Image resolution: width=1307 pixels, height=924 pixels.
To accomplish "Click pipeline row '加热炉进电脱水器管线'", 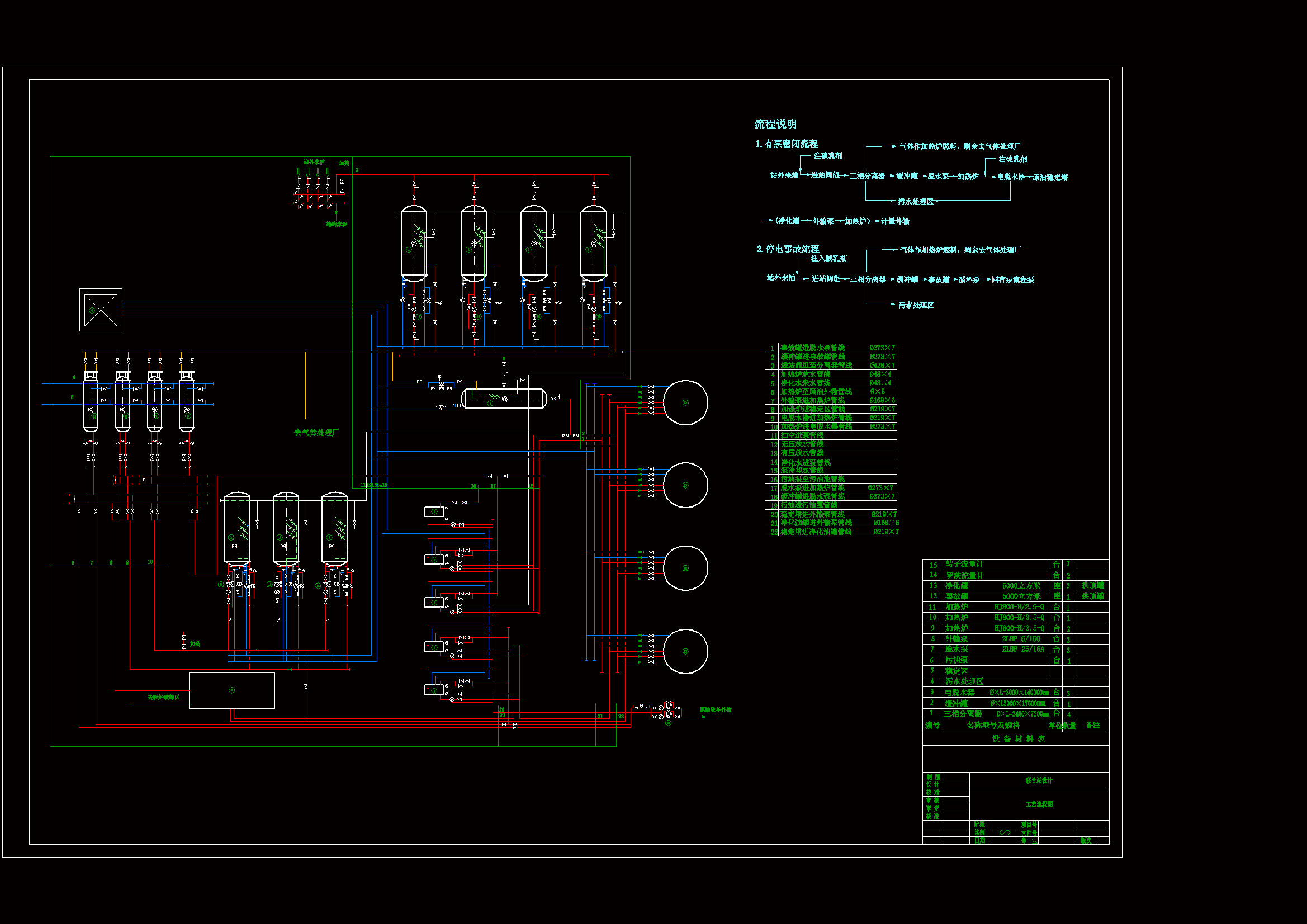I will click(831, 427).
